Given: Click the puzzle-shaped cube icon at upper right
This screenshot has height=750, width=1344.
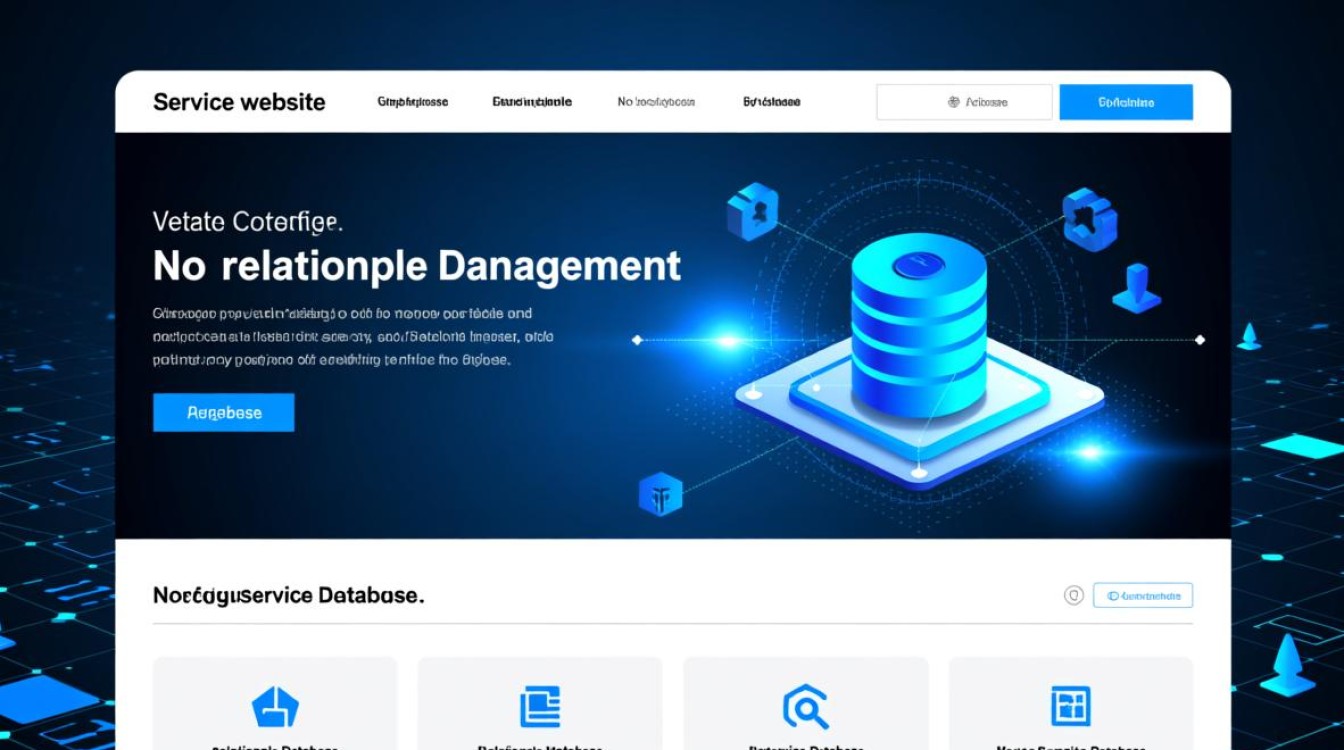Looking at the screenshot, I should (1088, 217).
